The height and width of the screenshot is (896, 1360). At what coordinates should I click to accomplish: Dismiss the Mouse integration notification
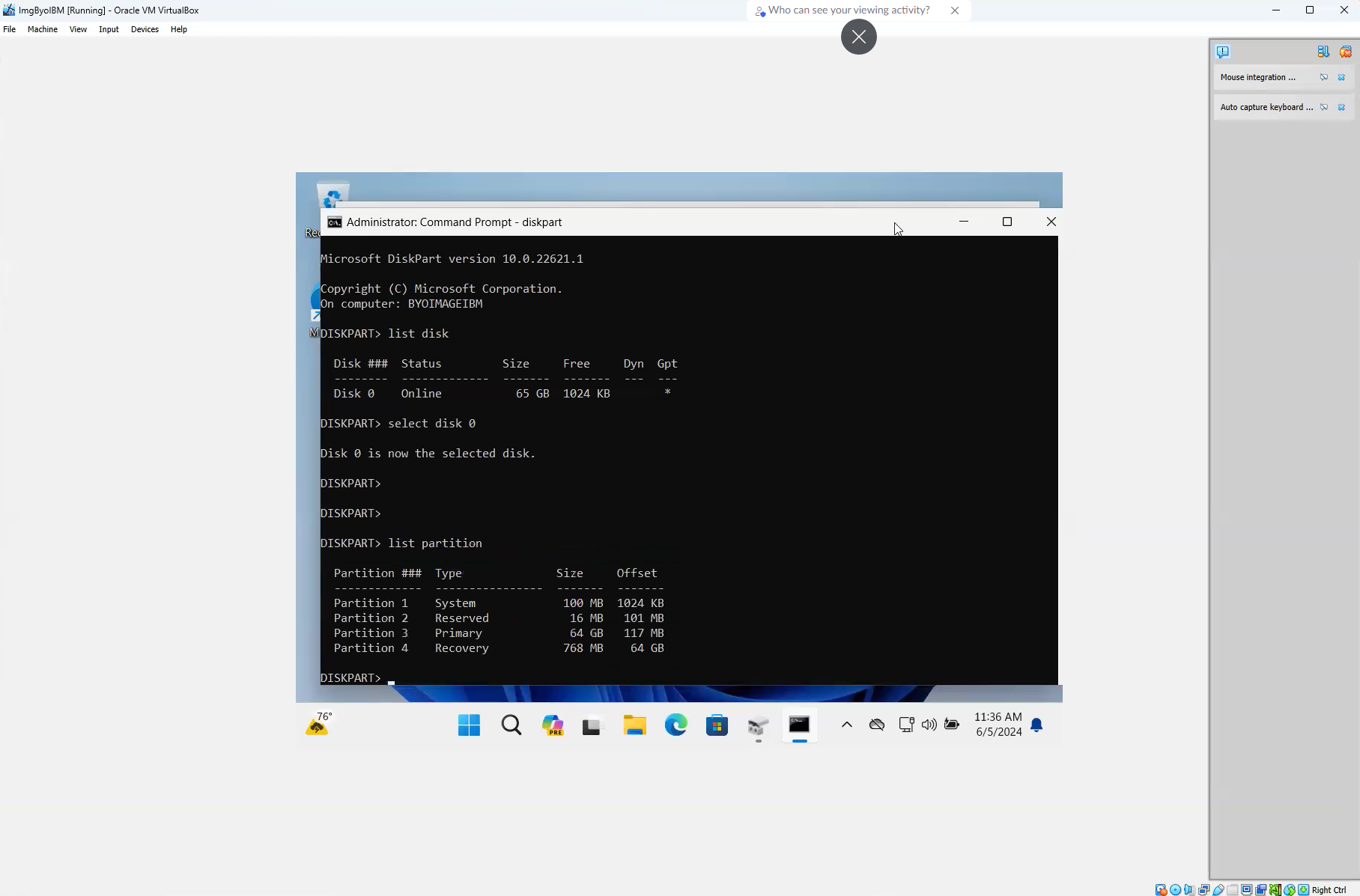(1341, 77)
